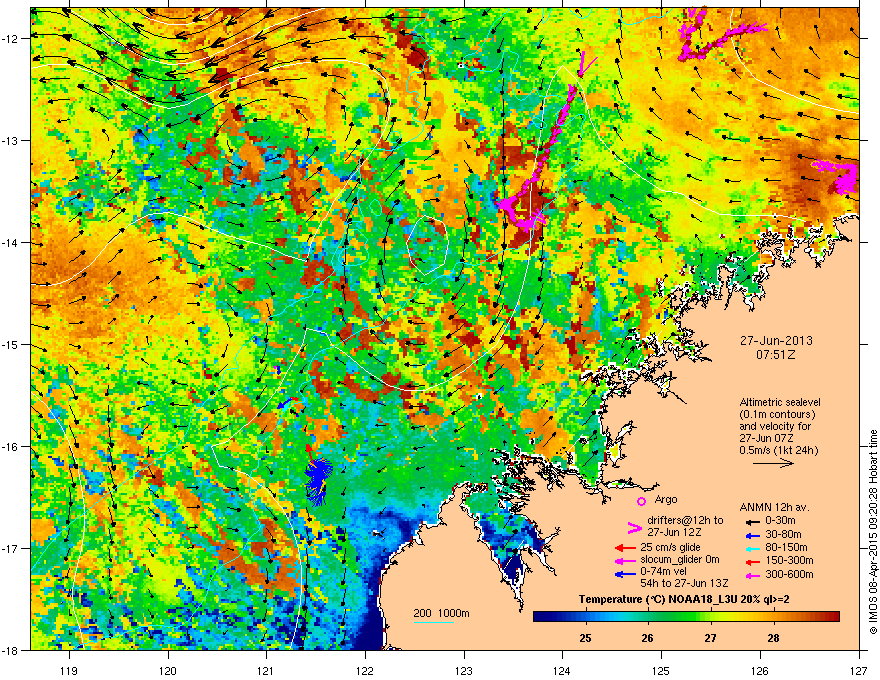Click the Altimetric sealevel text
Screen dimensions: 880x680
780,402
